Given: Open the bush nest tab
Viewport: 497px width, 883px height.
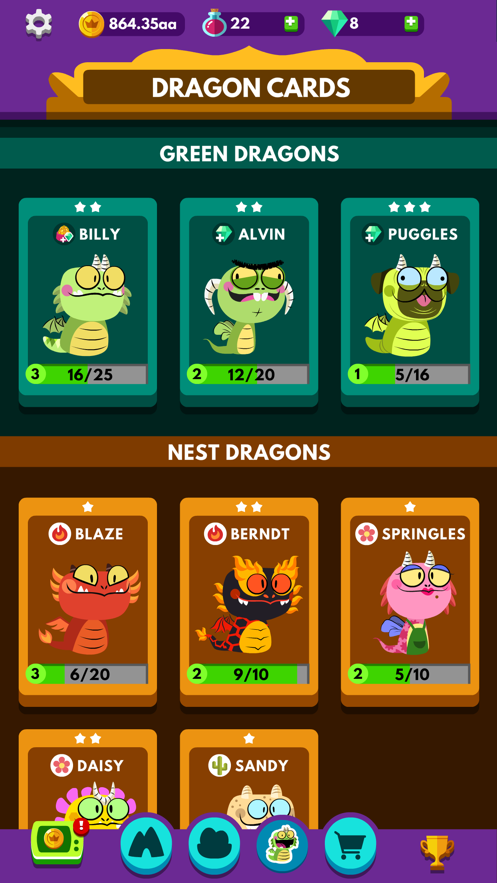Looking at the screenshot, I should [x=214, y=845].
